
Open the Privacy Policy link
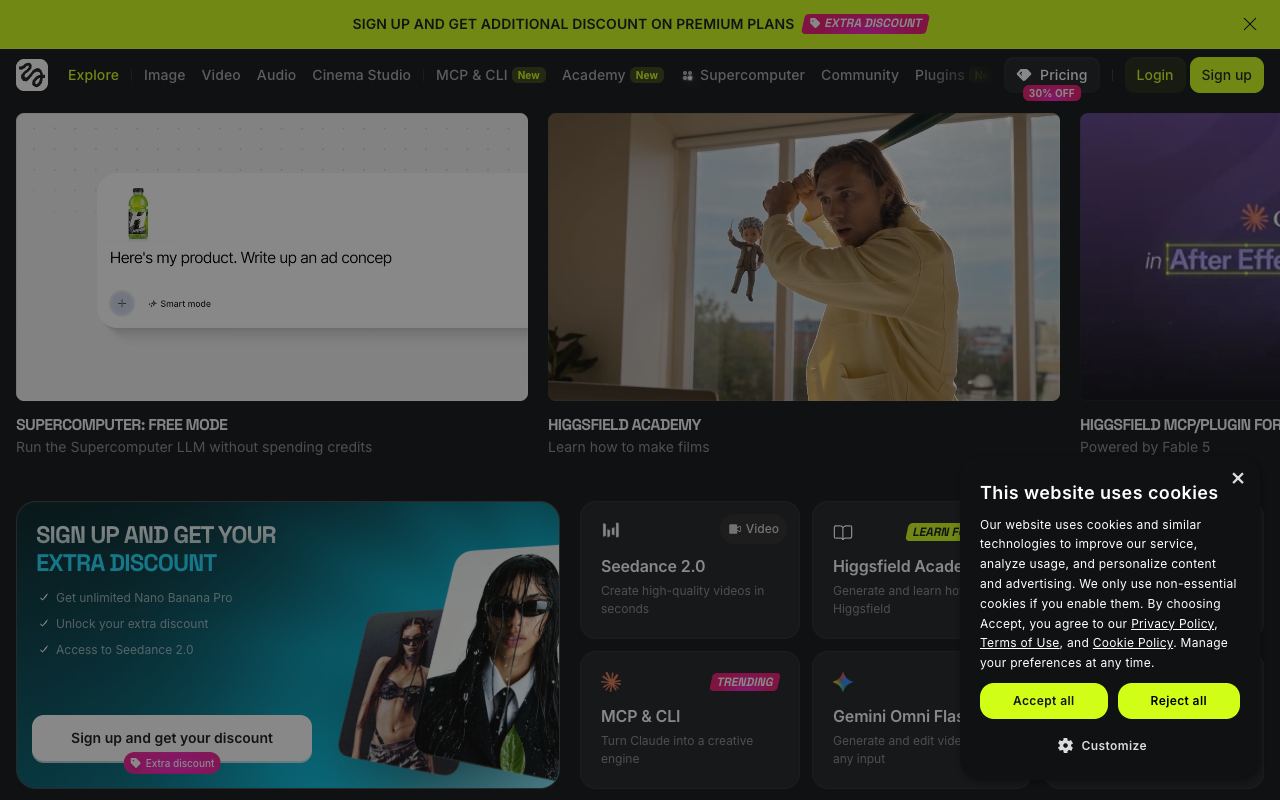tap(1172, 624)
